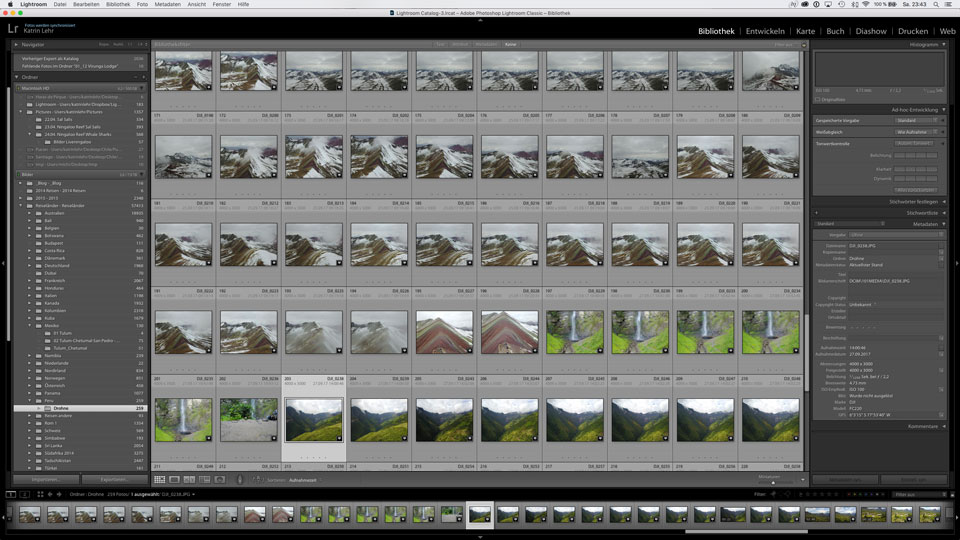Go forward using the right arrow above filmstrip

(59, 494)
